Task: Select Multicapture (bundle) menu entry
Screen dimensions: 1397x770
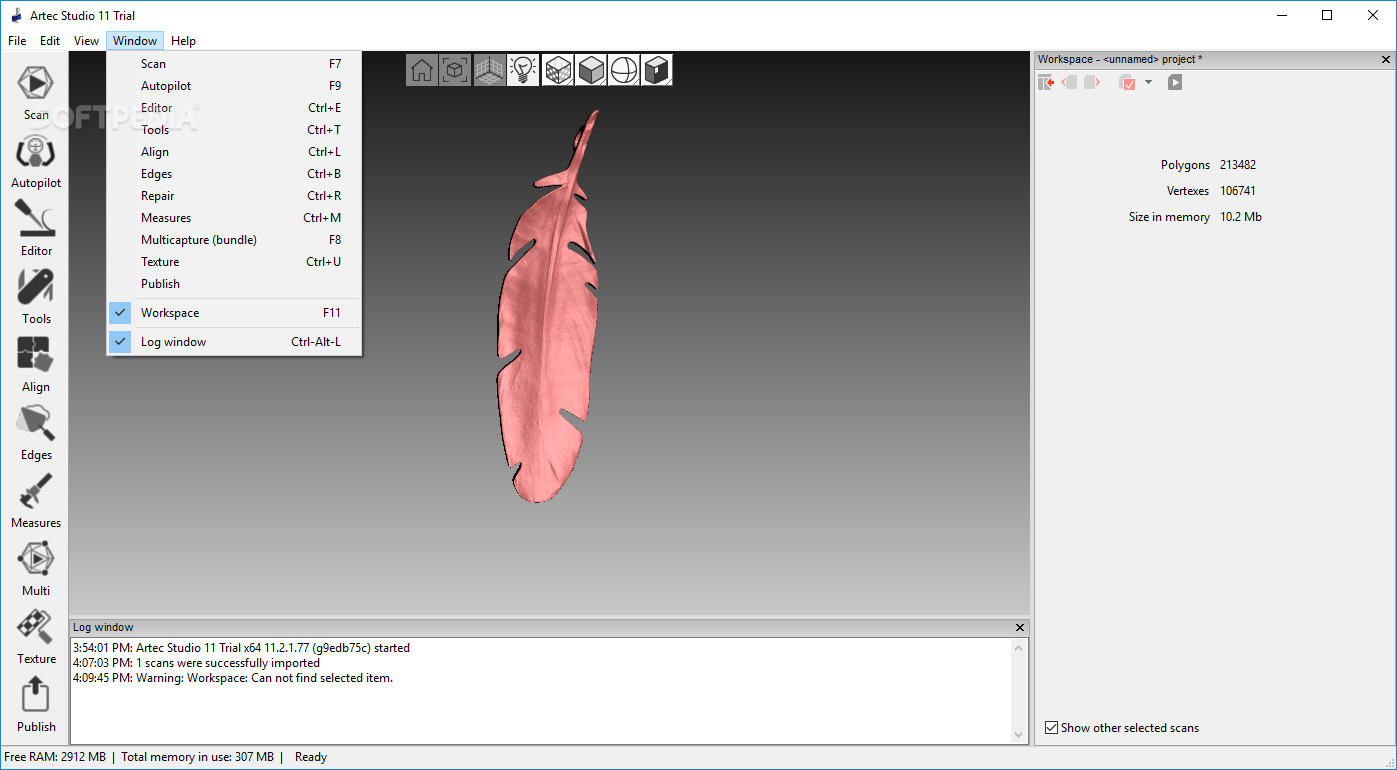Action: pos(234,240)
